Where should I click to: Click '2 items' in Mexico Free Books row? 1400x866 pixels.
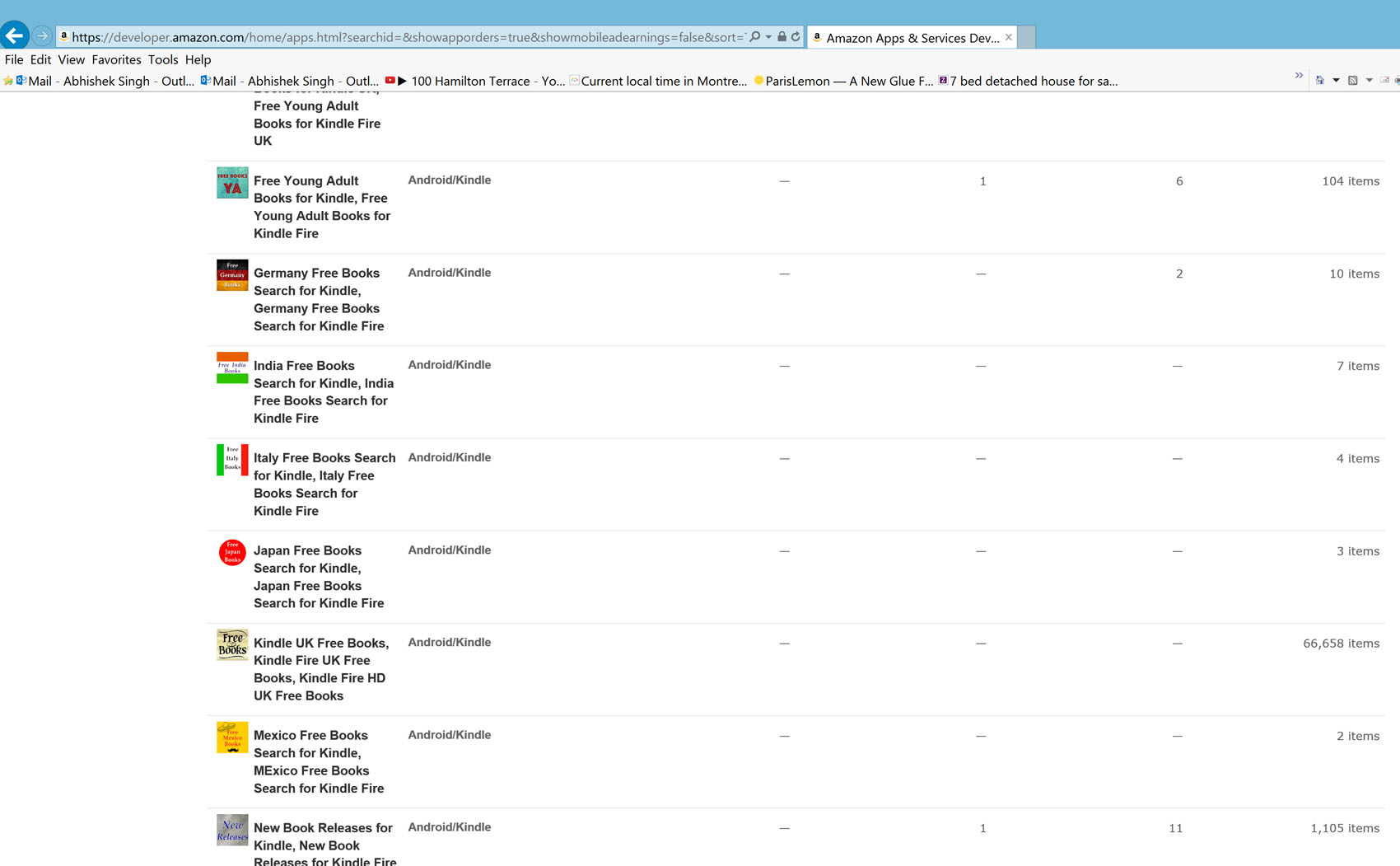(1358, 736)
